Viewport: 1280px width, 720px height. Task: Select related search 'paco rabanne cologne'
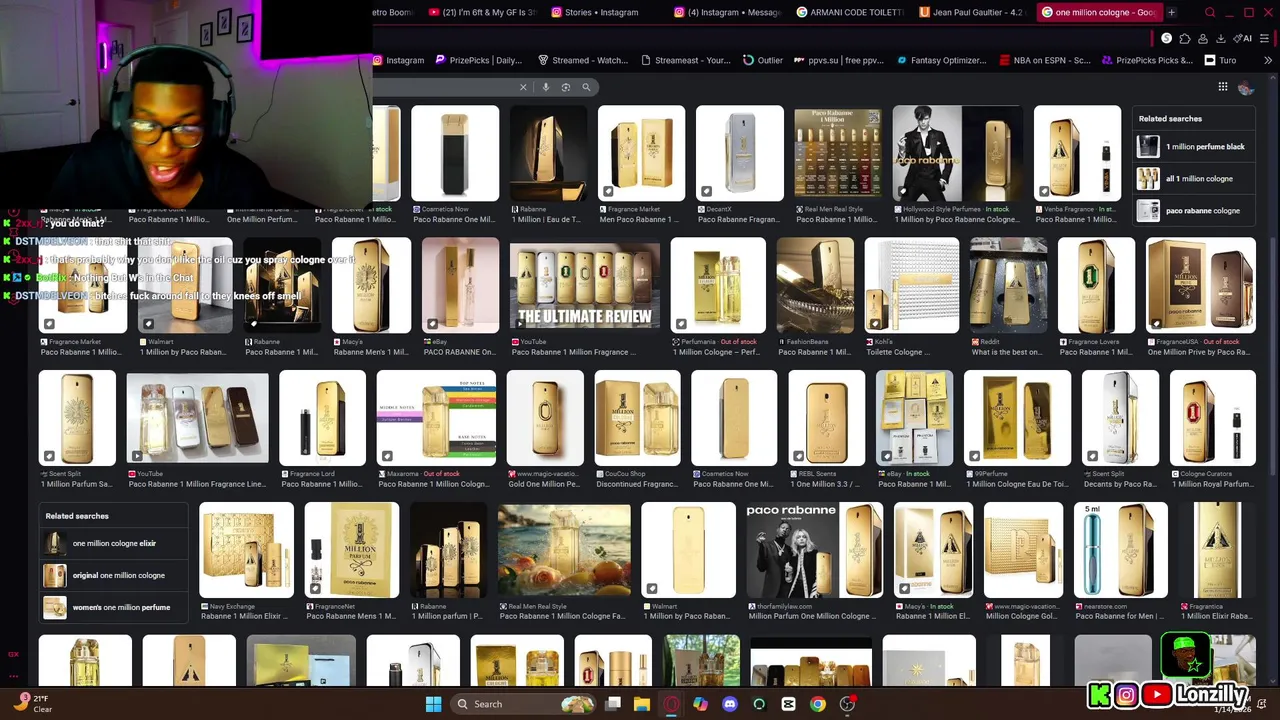(x=1195, y=211)
